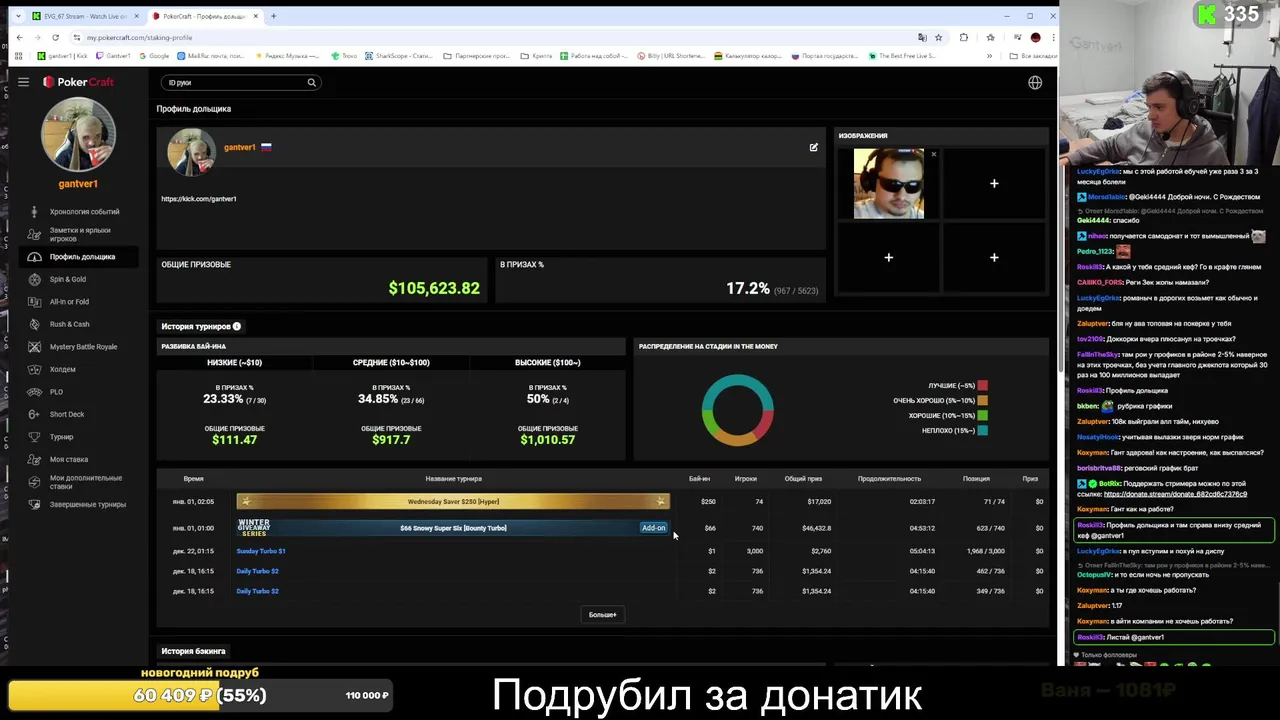Click the ХОРОШИЕ (10%~15%) green legend swatch
The width and height of the screenshot is (1280, 720).
tap(983, 415)
